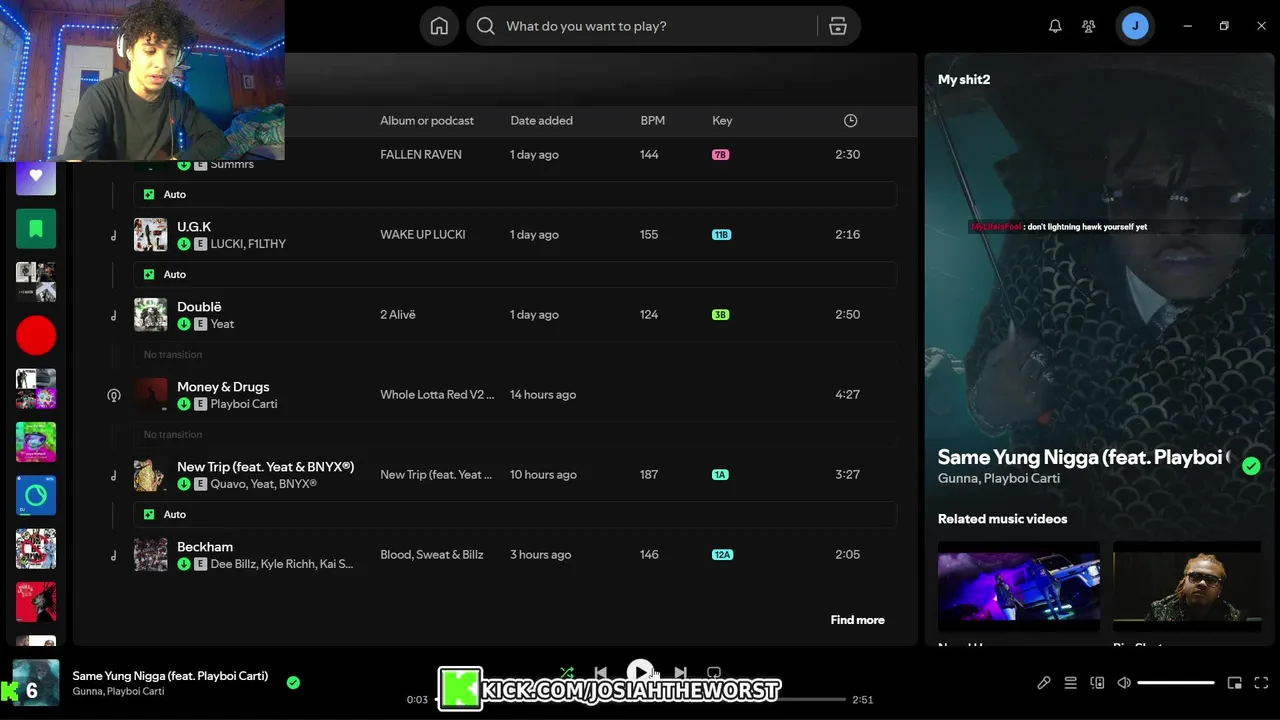
Task: Switch to full screen view
Action: [x=1261, y=683]
